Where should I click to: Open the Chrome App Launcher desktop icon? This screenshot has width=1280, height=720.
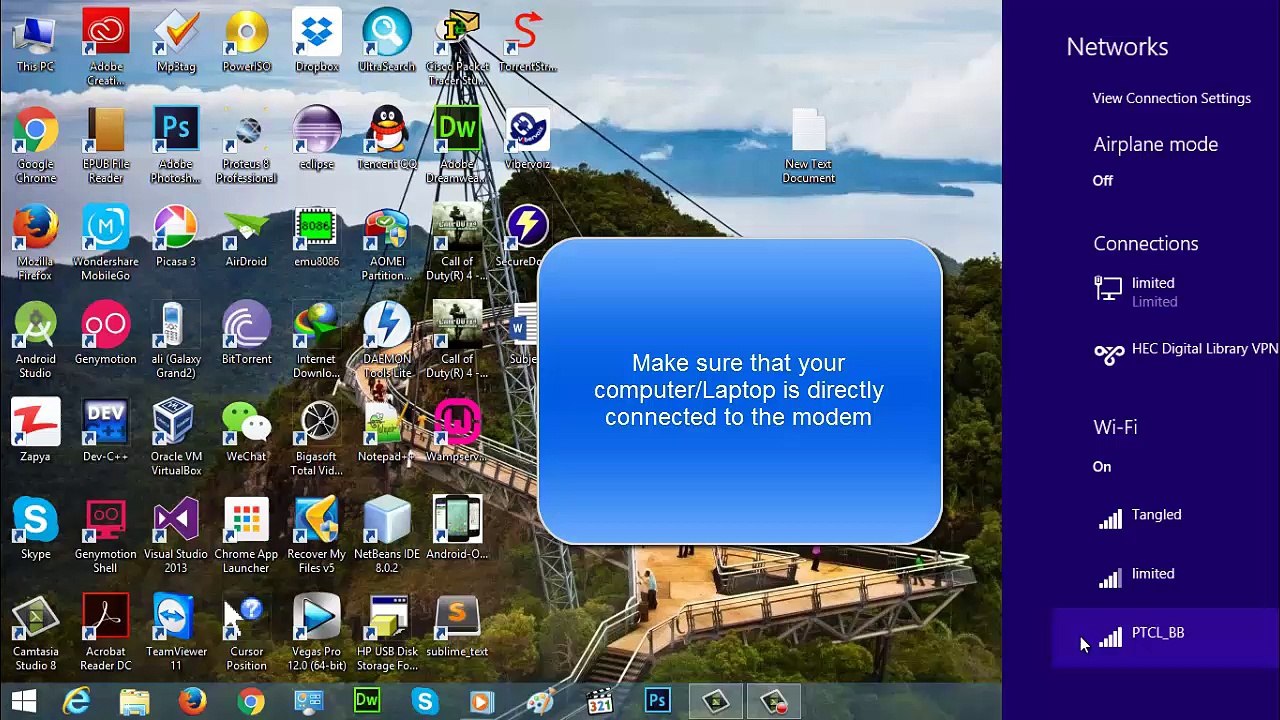coord(246,536)
